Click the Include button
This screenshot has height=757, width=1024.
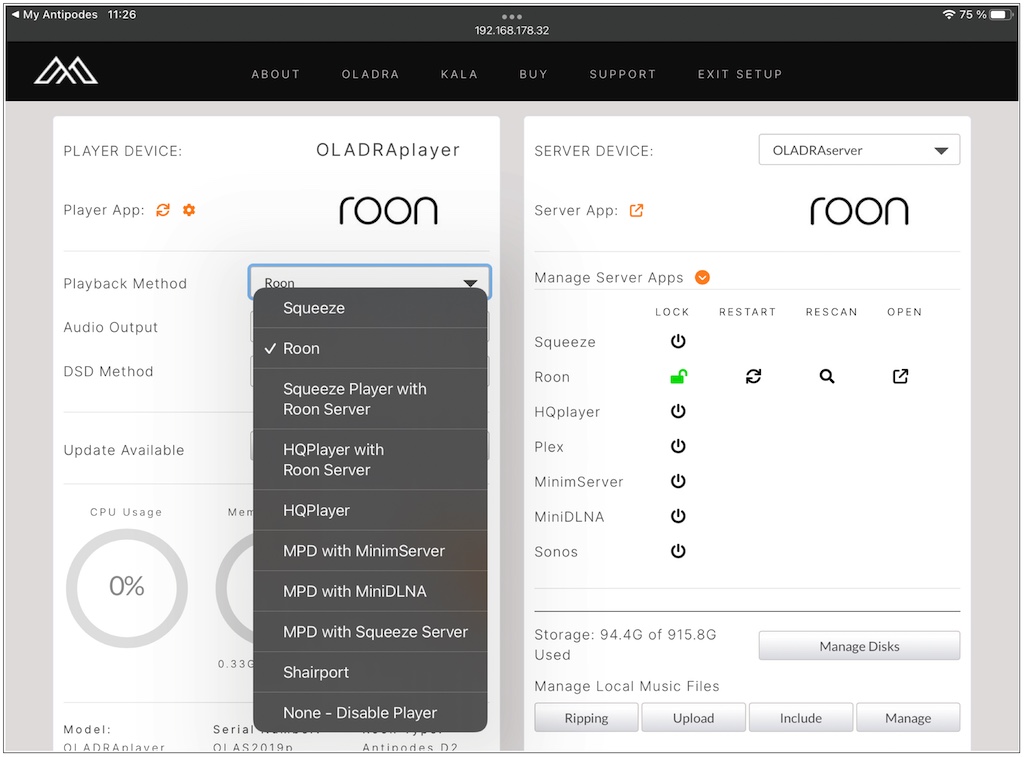801,718
